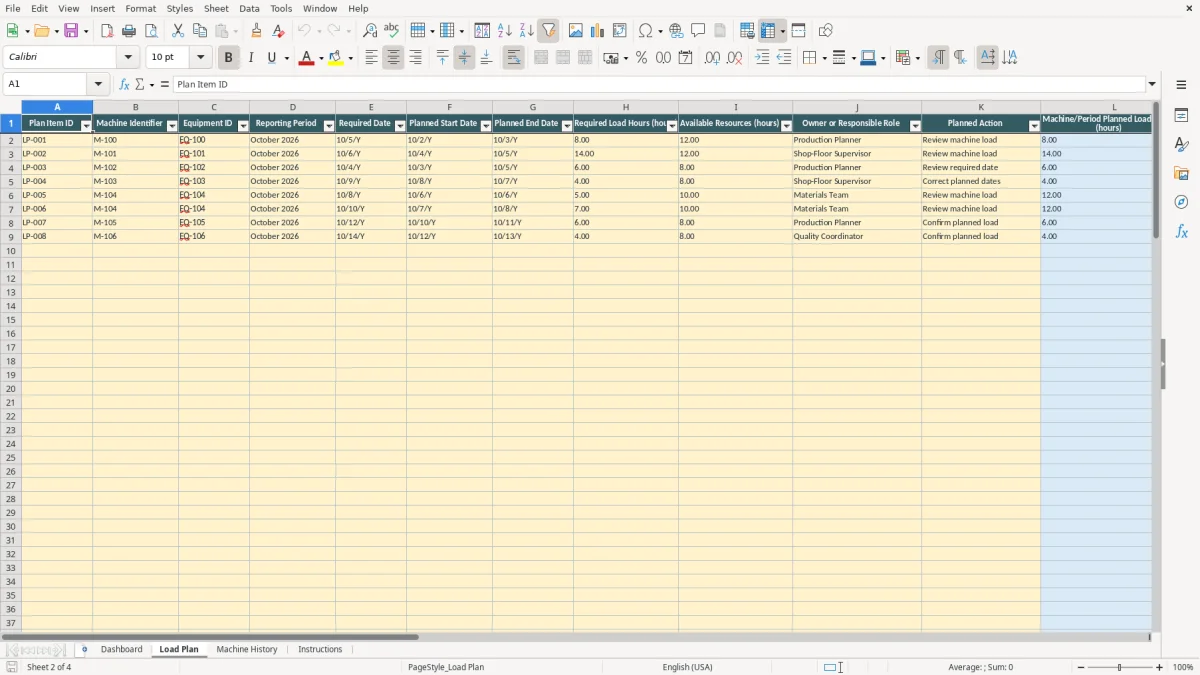Click the Sort dialog icon
Screen dimensions: 1200x675
482,30
